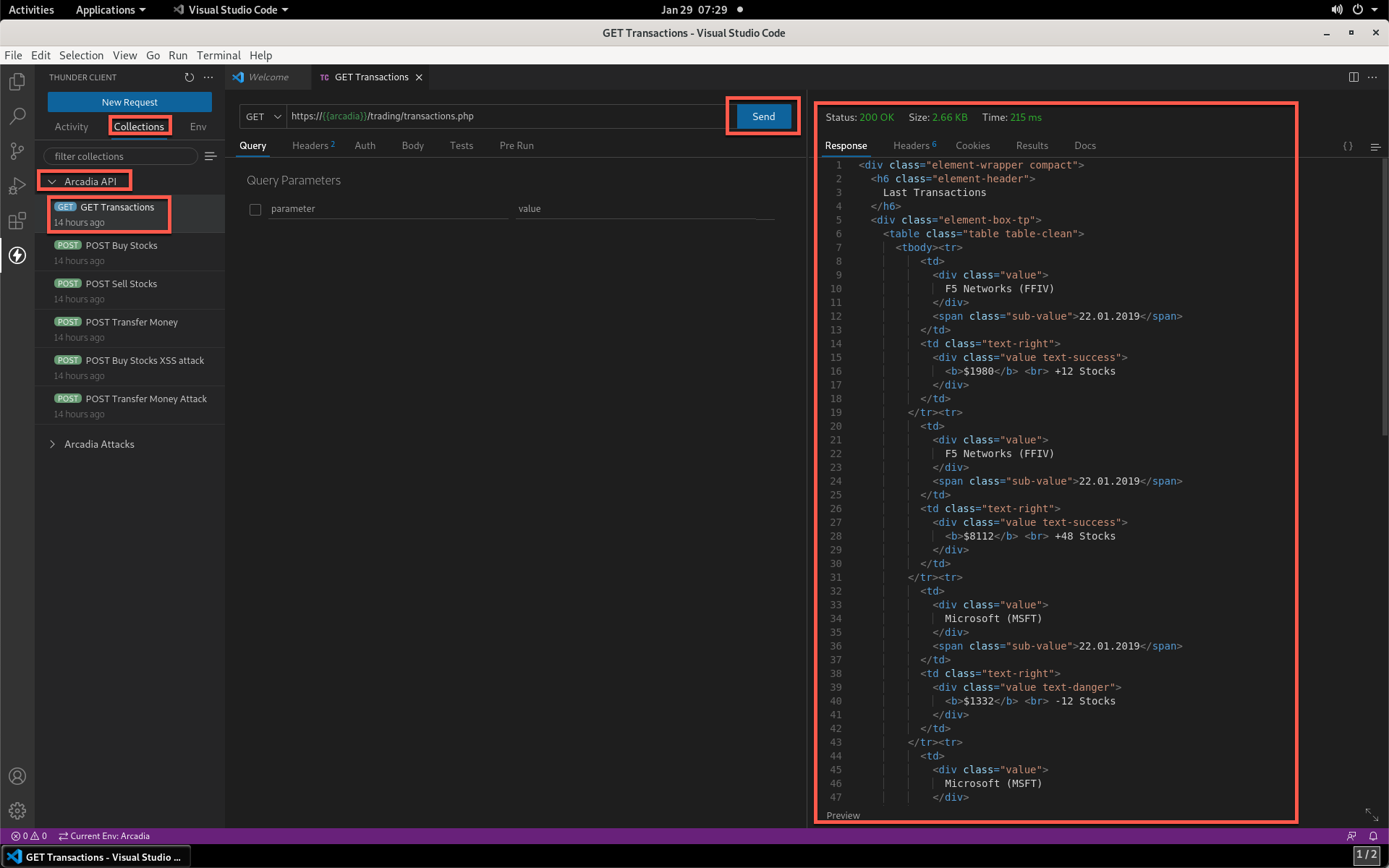Switch to the response Docs tab
The image size is (1389, 868).
1084,145
